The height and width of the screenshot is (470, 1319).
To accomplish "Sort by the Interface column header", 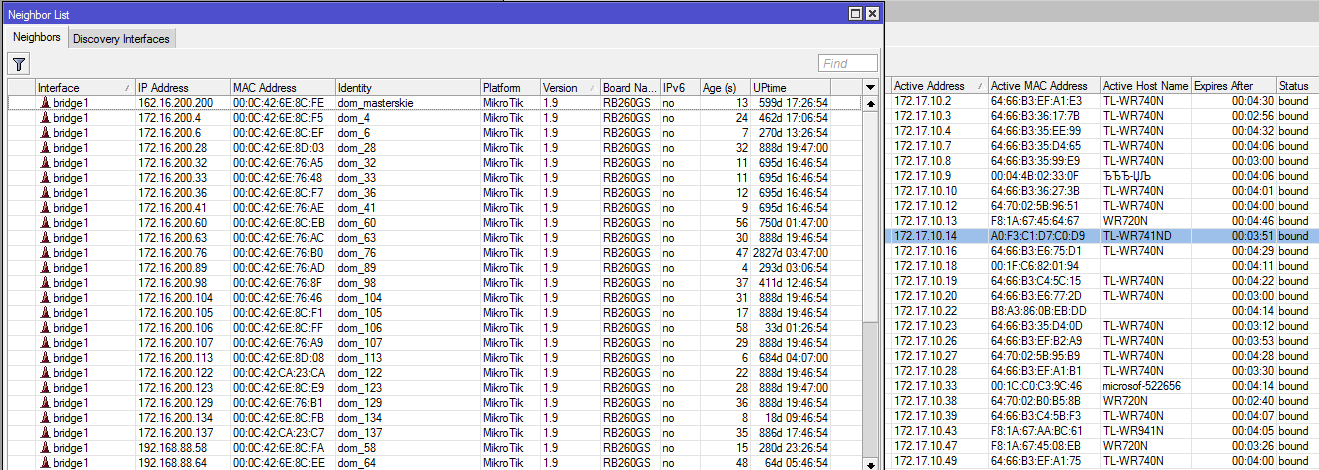I will 84,88.
